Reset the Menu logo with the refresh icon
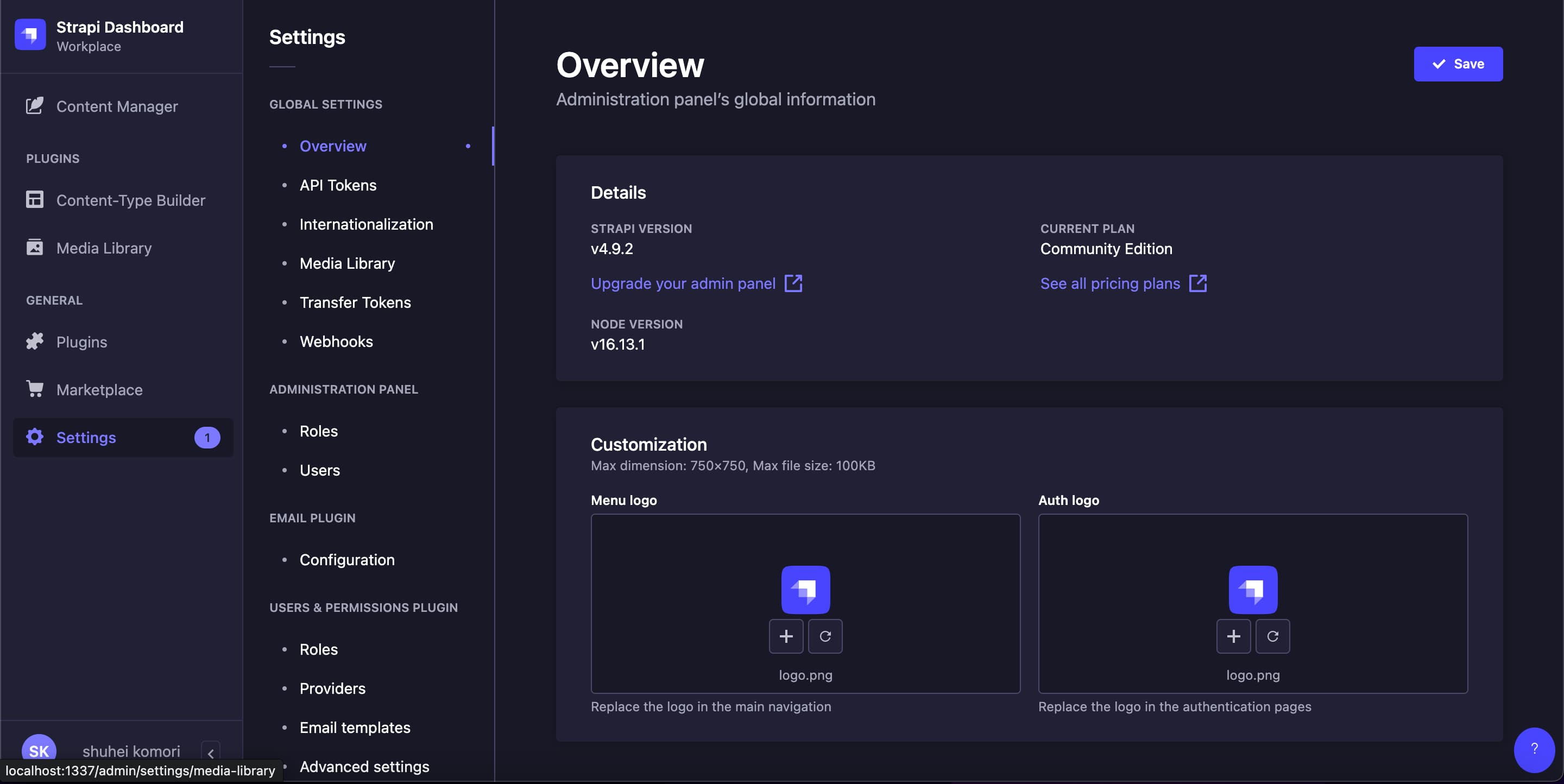The height and width of the screenshot is (784, 1564). 825,636
